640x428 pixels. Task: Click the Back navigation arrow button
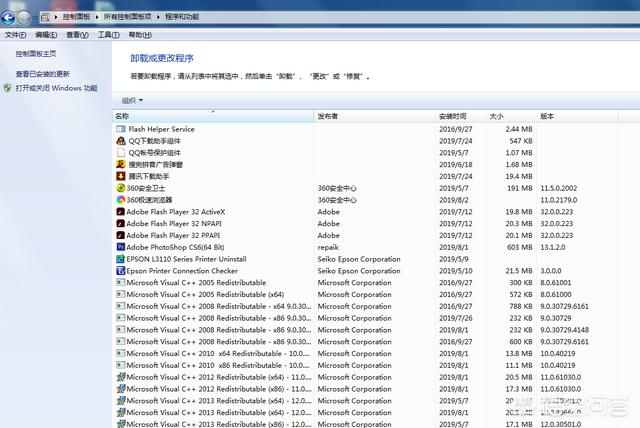click(8, 17)
